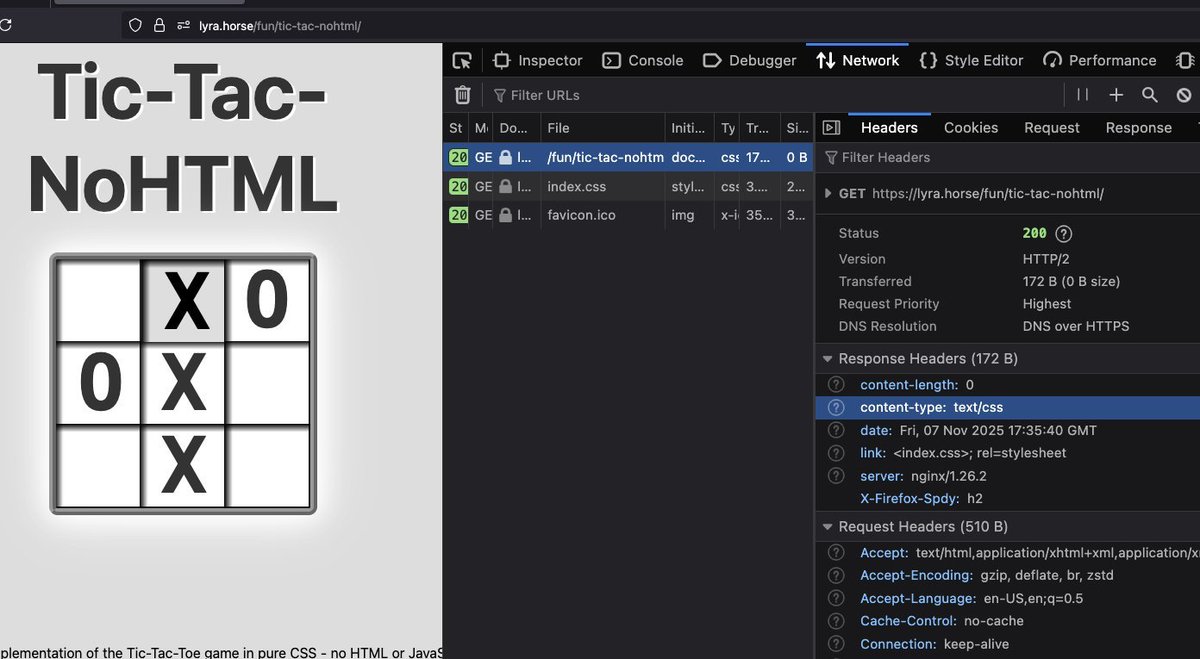This screenshot has height=659, width=1200.
Task: Focus the Filter Headers field
Action: pyautogui.click(x=1010, y=157)
